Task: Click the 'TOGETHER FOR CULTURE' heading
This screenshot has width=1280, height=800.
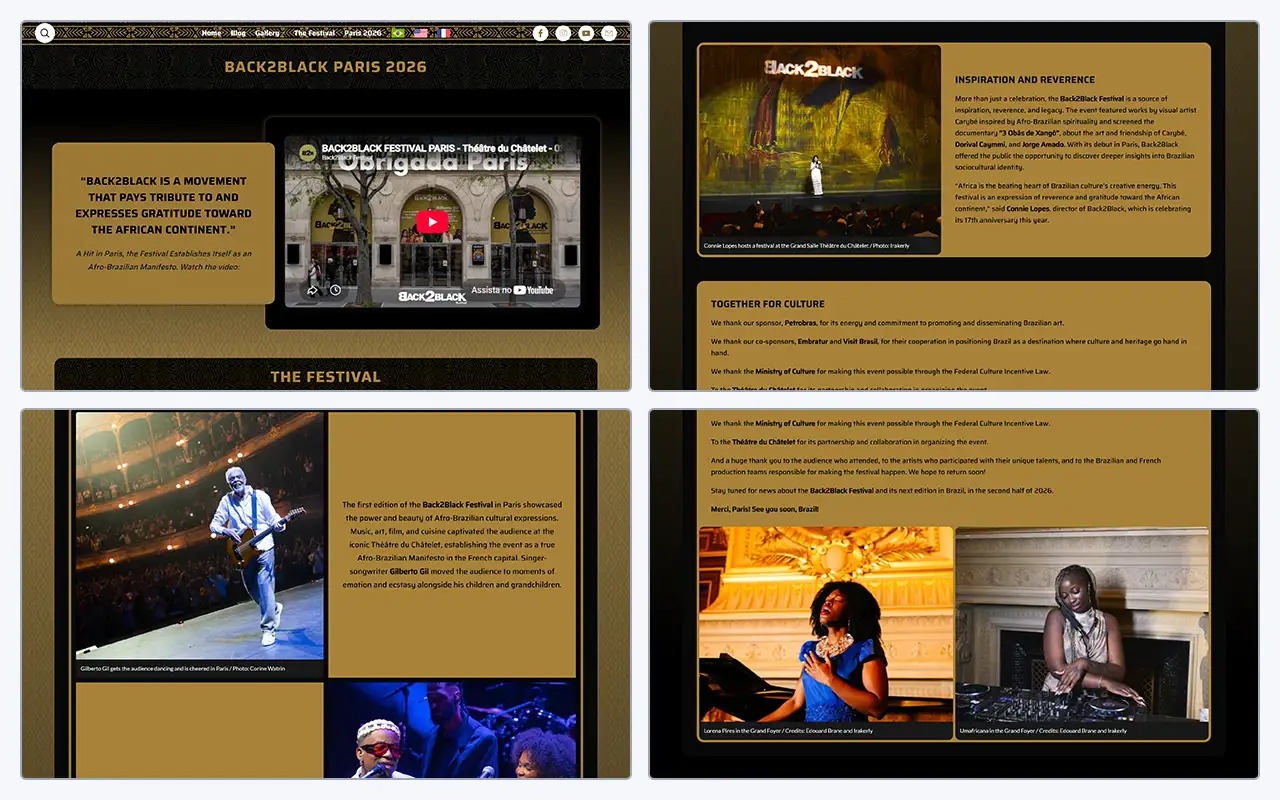Action: coord(768,304)
